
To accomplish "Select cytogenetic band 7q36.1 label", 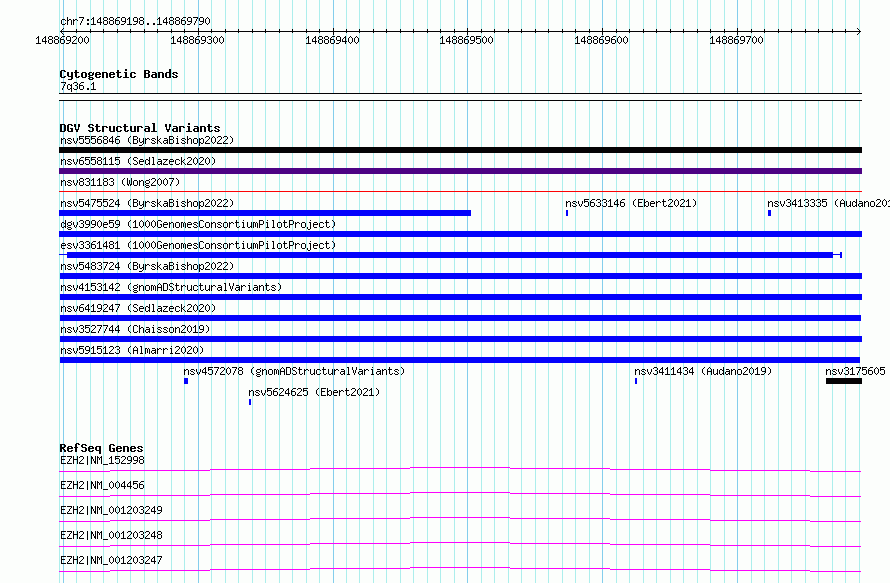I will [78, 86].
